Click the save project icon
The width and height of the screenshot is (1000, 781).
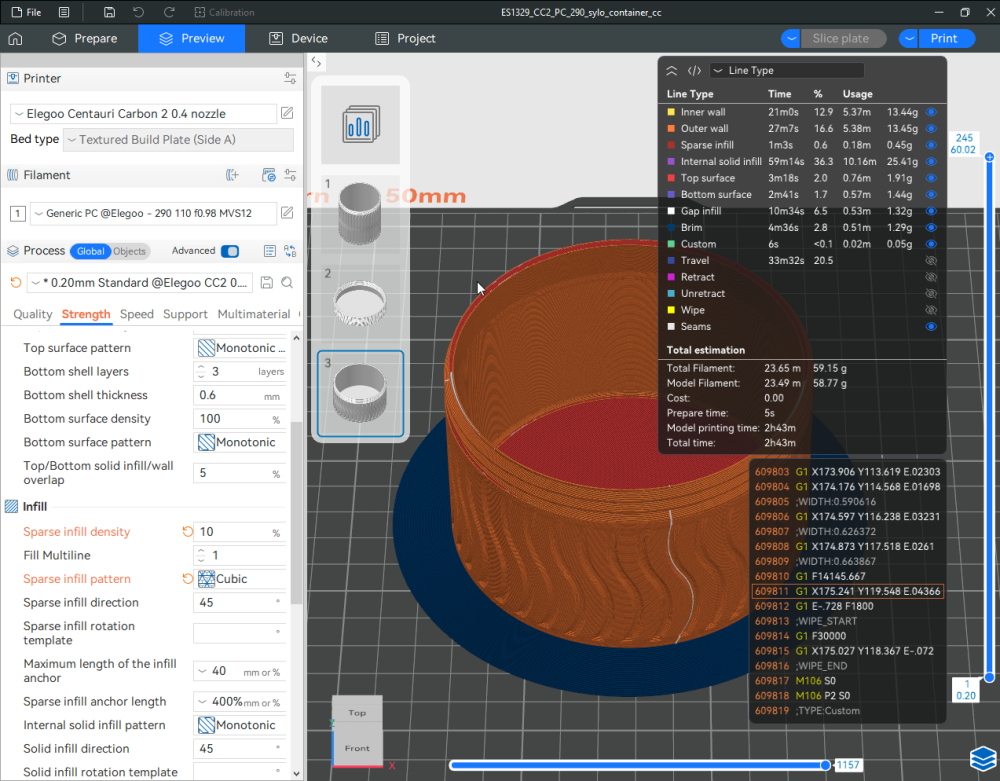click(x=109, y=12)
